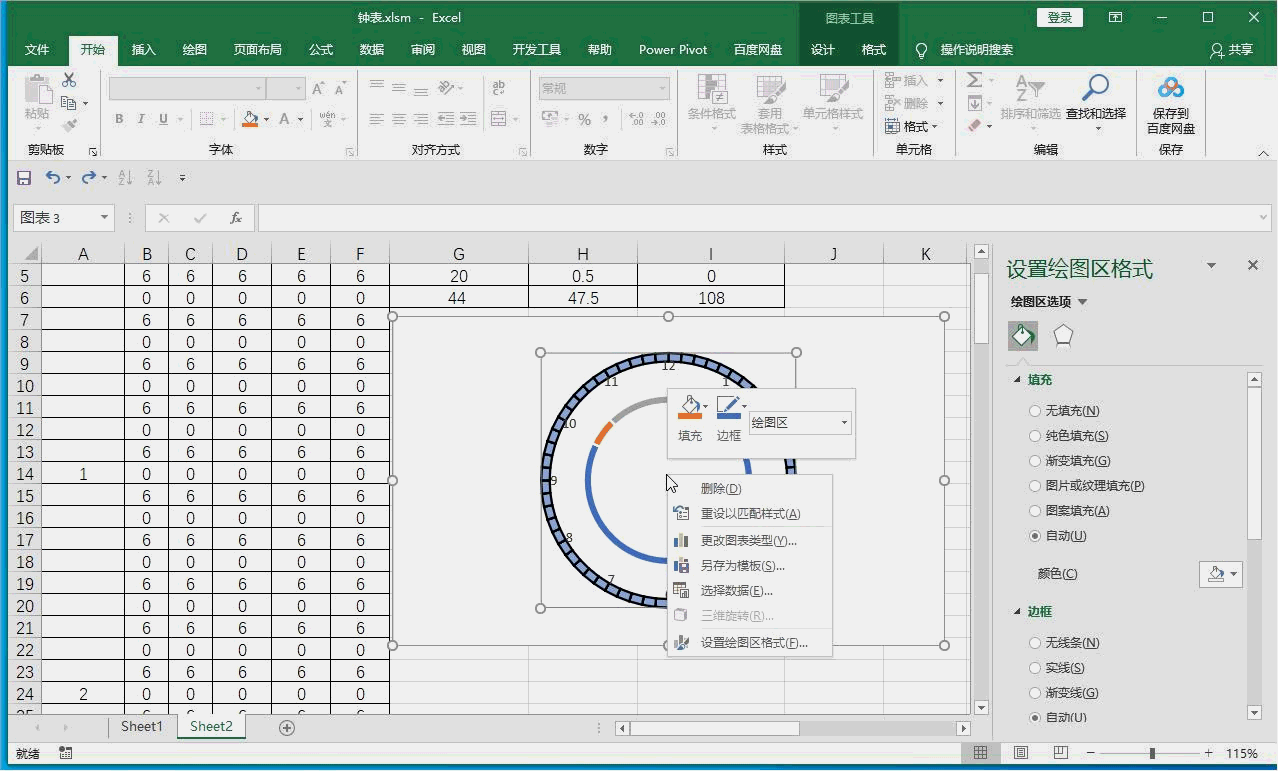Expand the 绘图区选项 dropdown in pane
Image resolution: width=1278 pixels, height=771 pixels.
tap(1082, 302)
